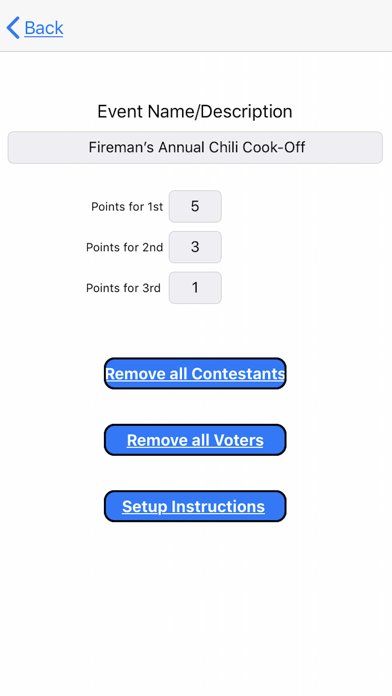Clear all voters with the blue button
392x696 pixels.
195,440
